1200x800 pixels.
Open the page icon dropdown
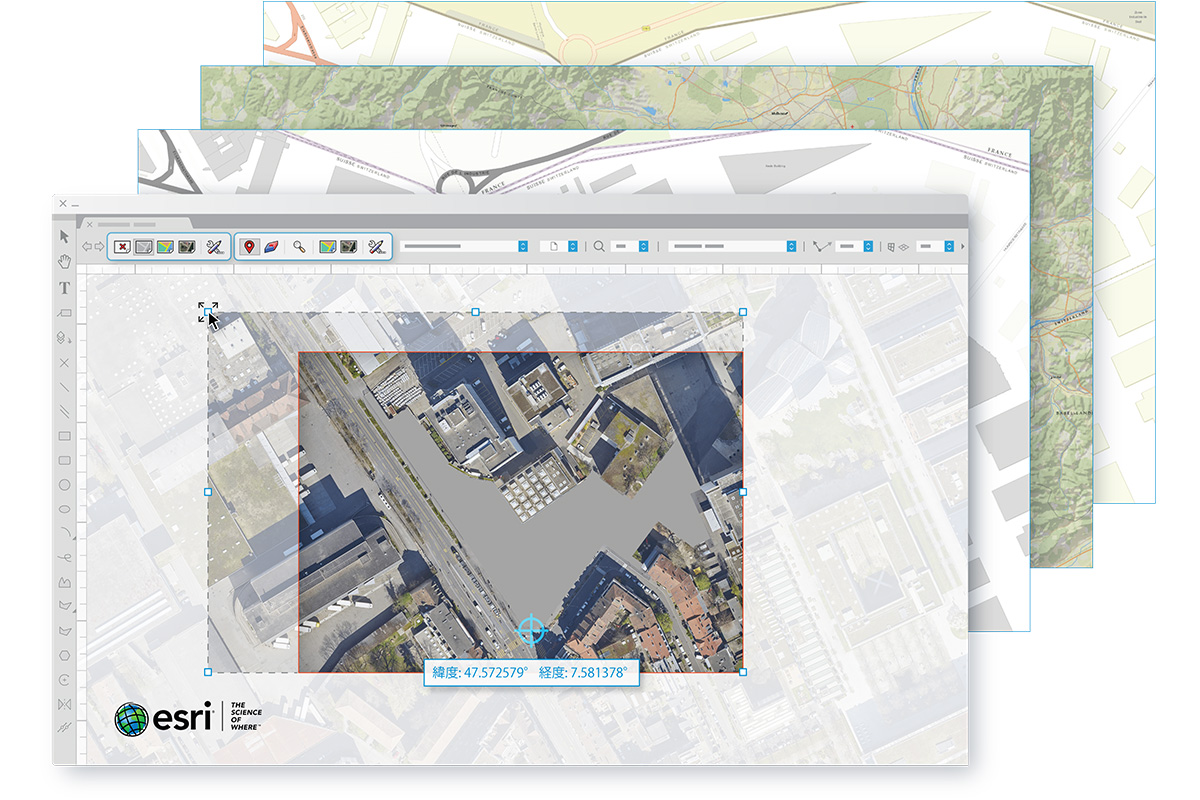(560, 246)
